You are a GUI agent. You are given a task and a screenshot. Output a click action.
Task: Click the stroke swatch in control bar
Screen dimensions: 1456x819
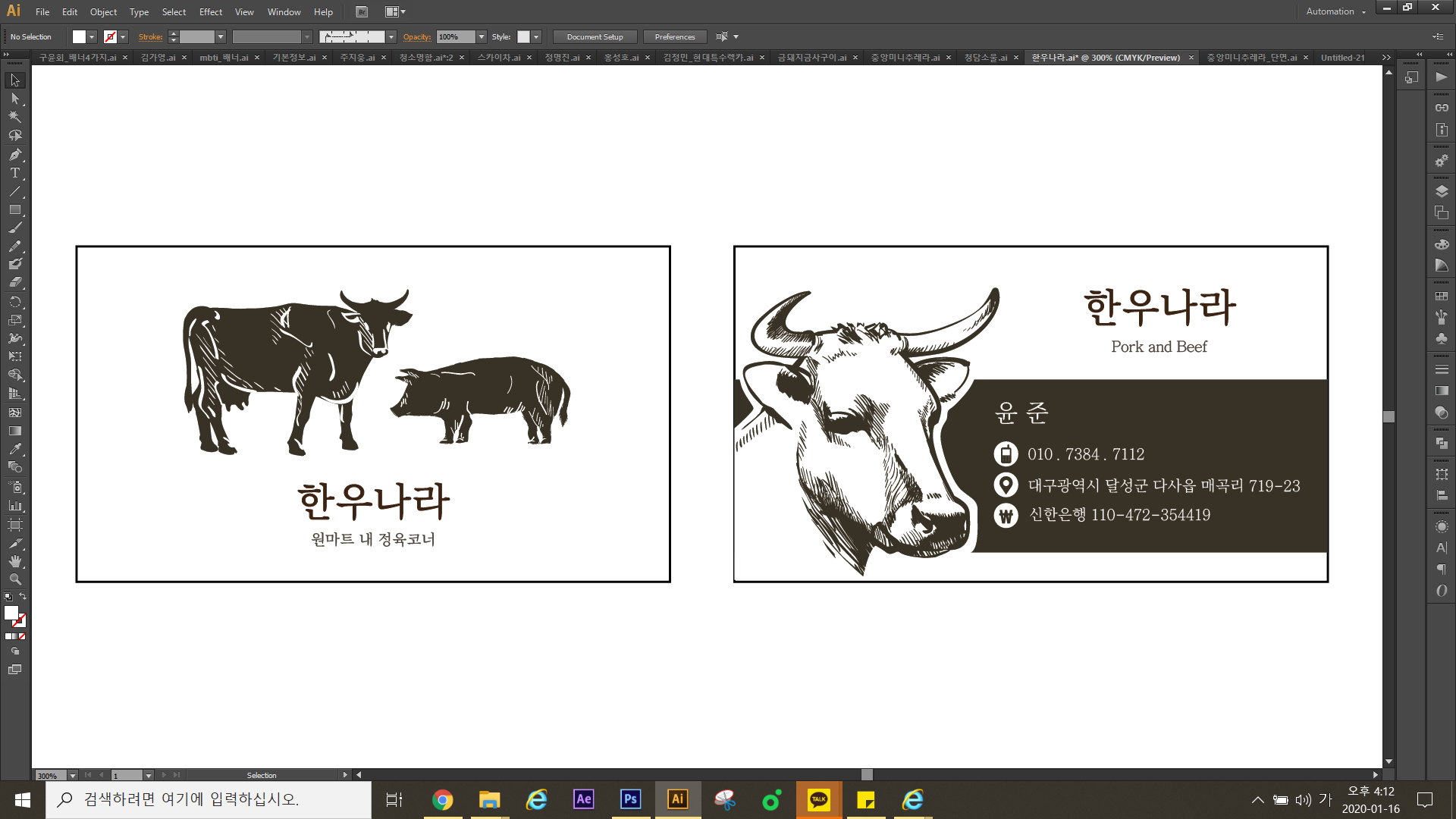110,37
